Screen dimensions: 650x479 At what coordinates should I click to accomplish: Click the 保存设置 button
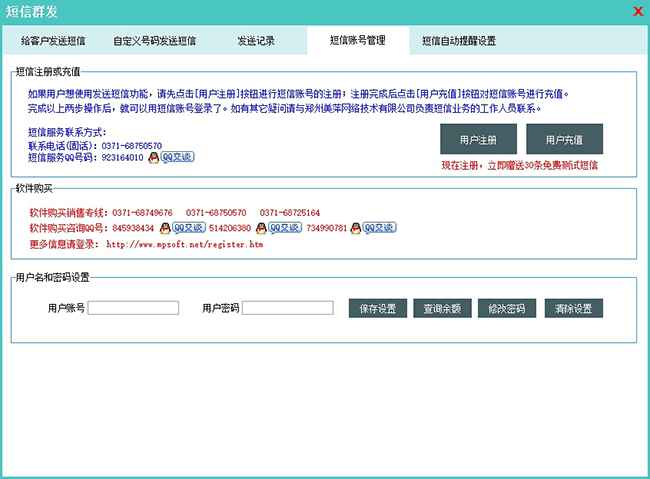(378, 308)
